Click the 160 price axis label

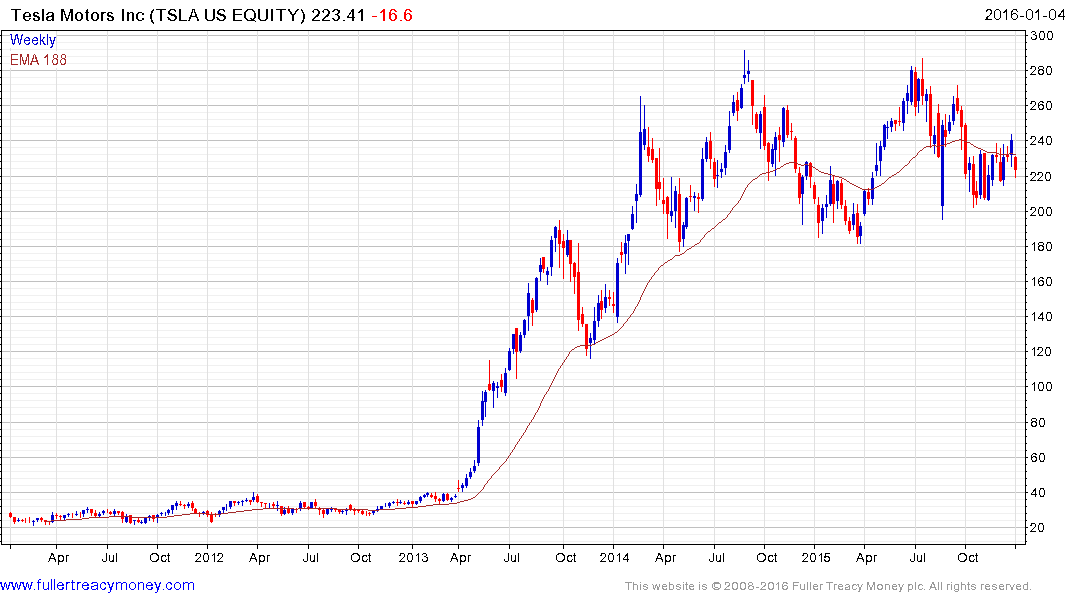pos(1041,281)
